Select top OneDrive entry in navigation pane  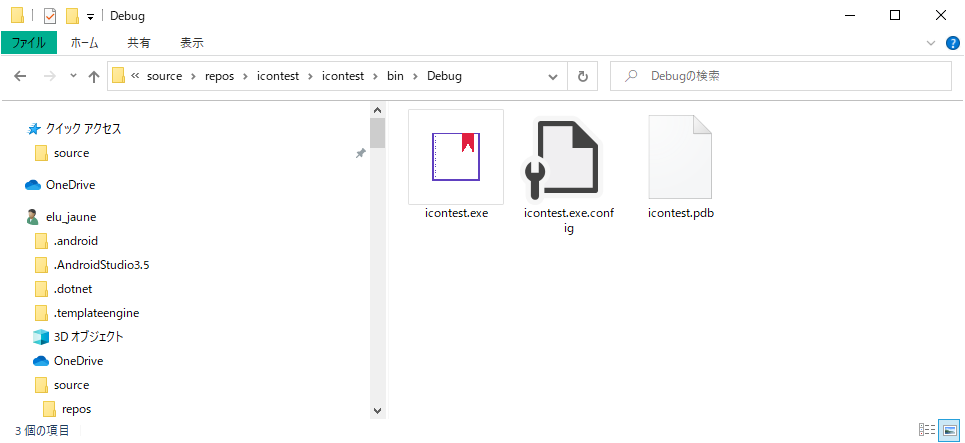click(70, 185)
